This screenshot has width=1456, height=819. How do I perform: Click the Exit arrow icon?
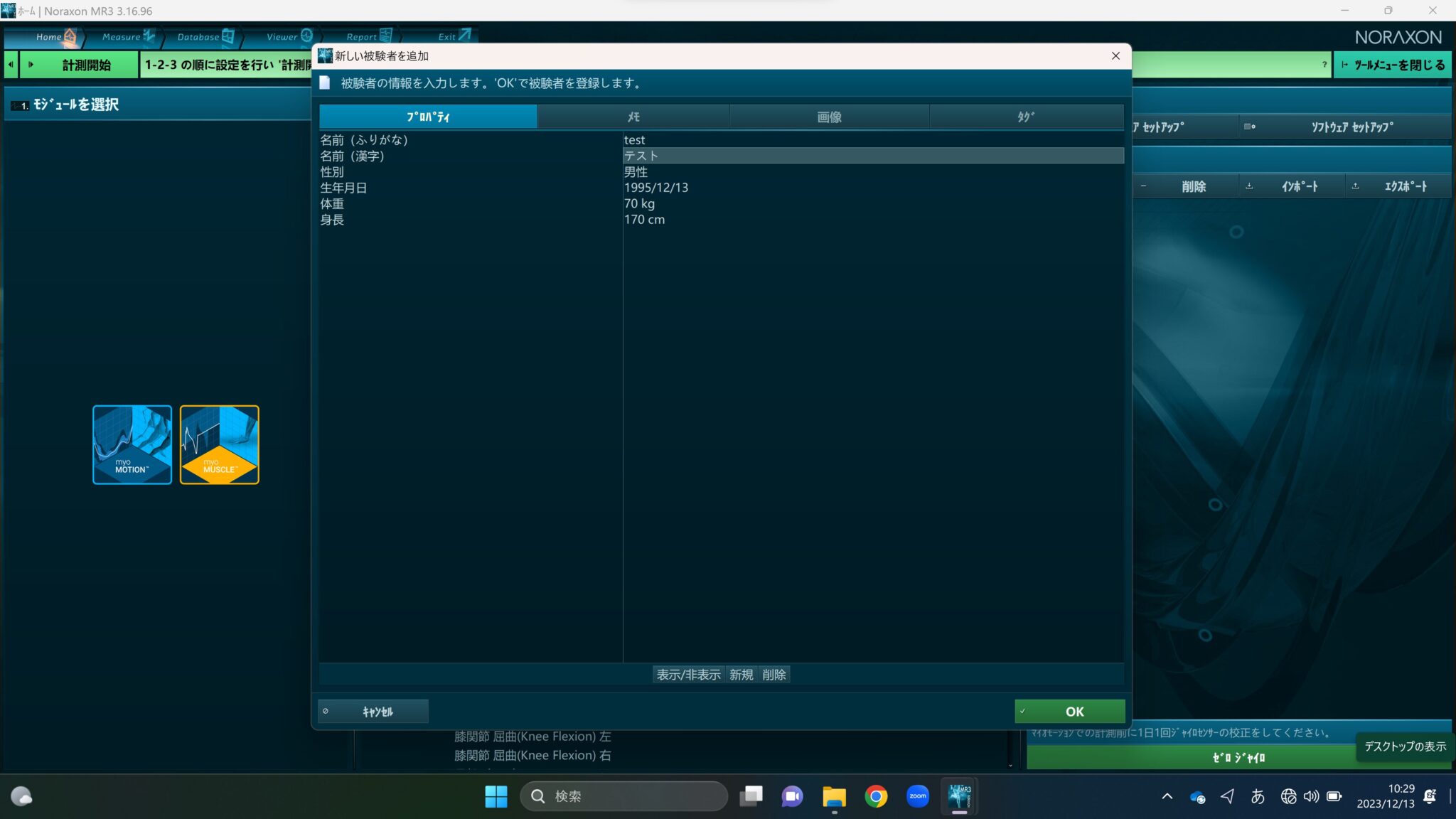465,34
